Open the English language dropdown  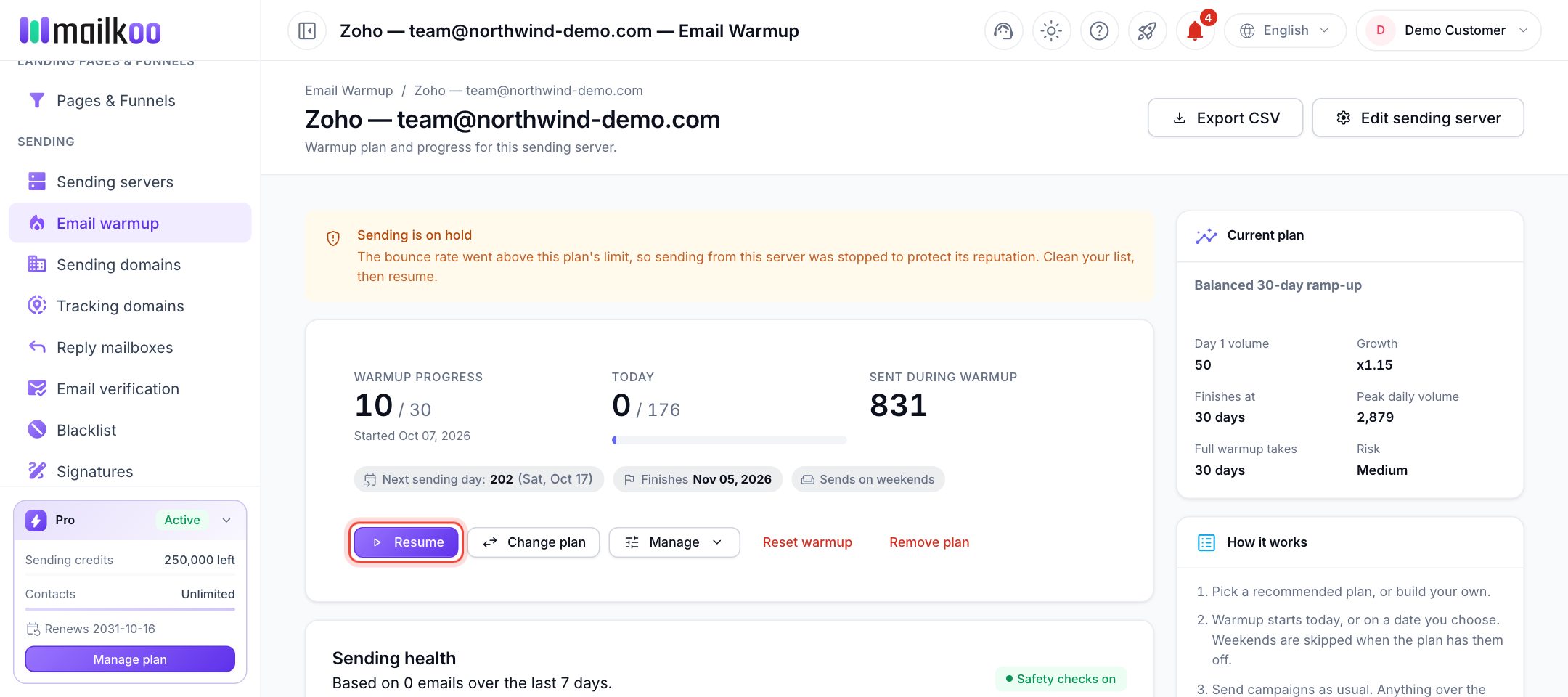[x=1285, y=30]
